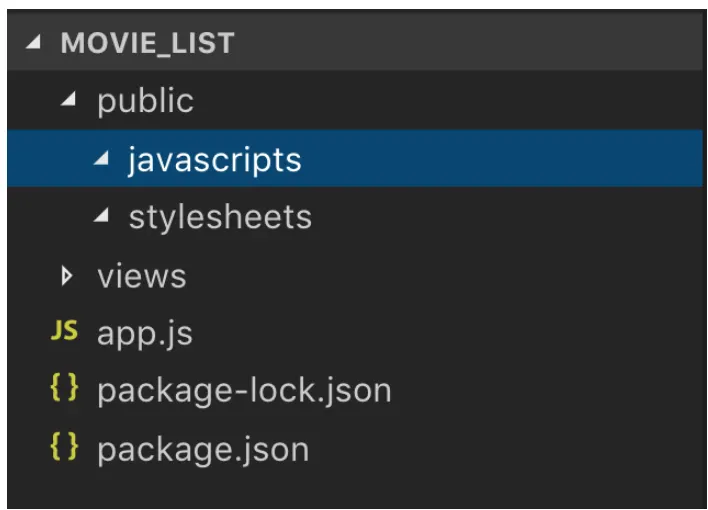This screenshot has height=510, width=708.
Task: Open the app.js file
Action: coord(145,333)
